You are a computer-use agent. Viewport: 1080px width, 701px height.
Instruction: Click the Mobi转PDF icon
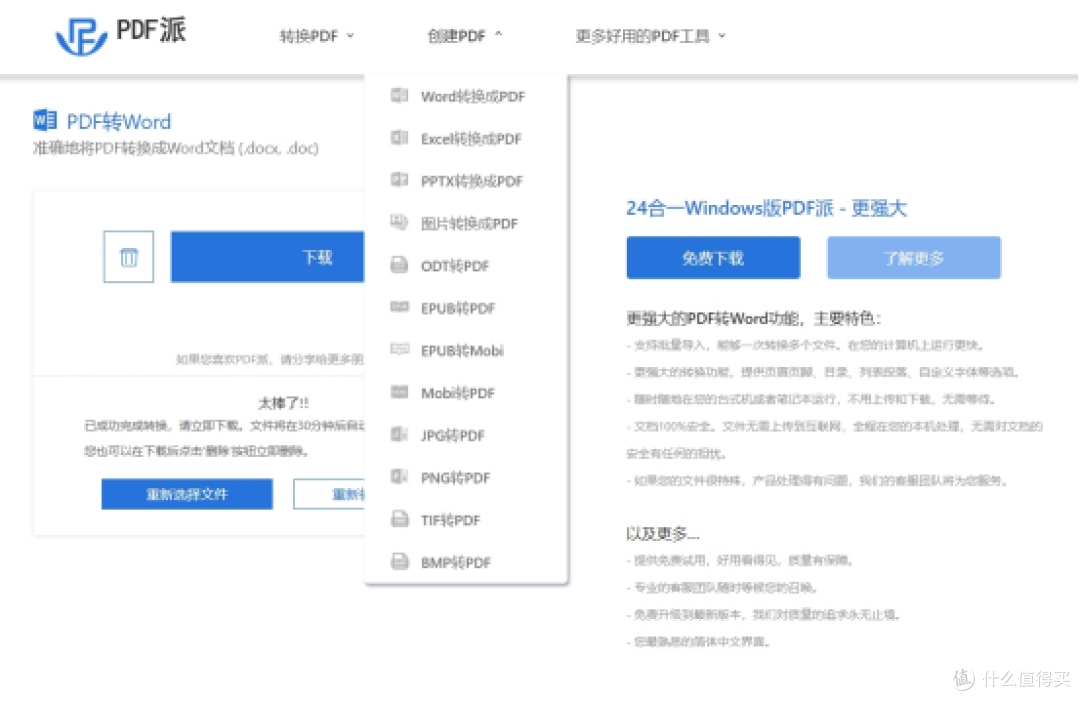click(399, 392)
